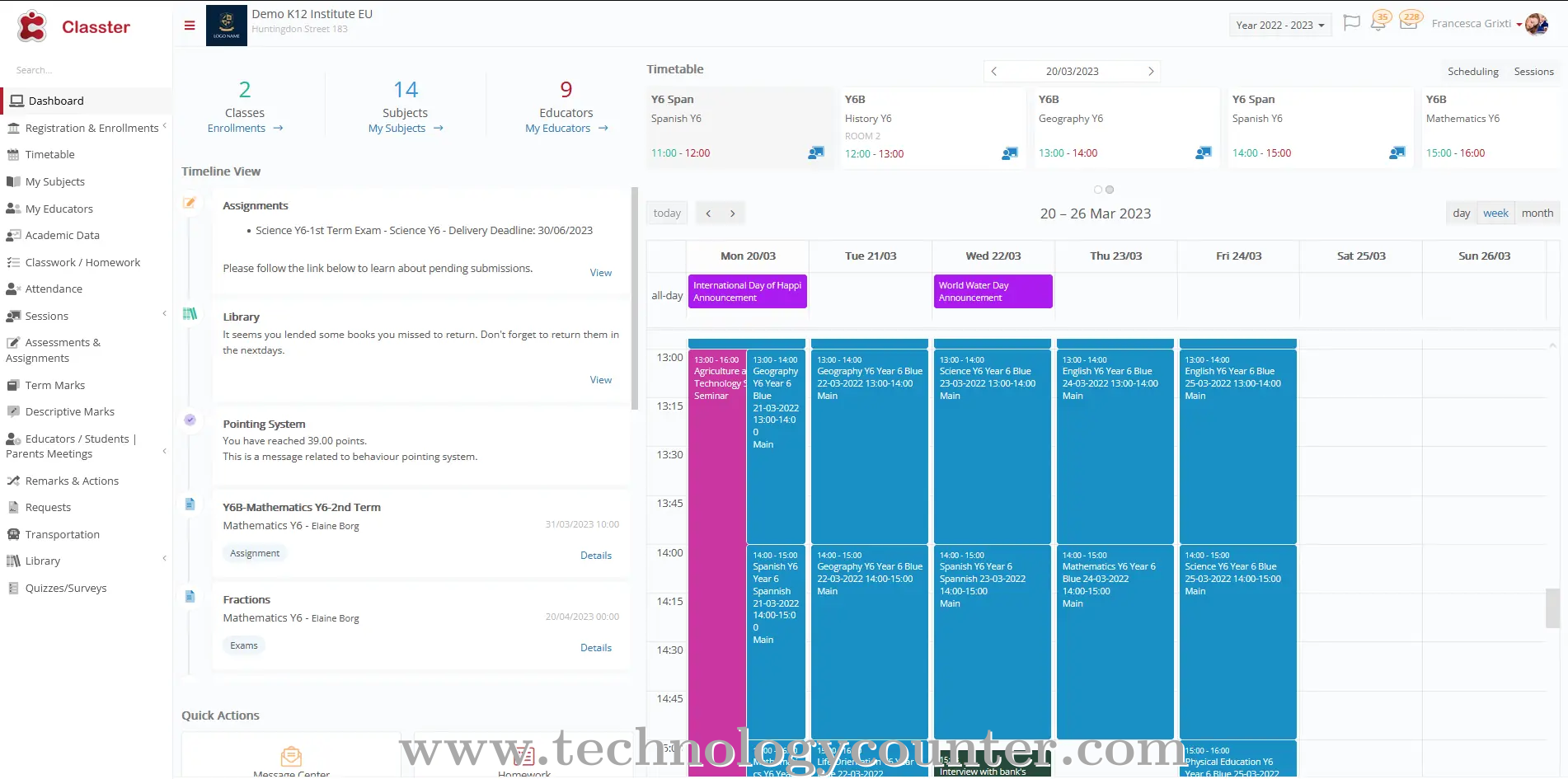1568x779 pixels.
Task: Click the Descriptive Marks sidebar icon
Action: [x=13, y=412]
